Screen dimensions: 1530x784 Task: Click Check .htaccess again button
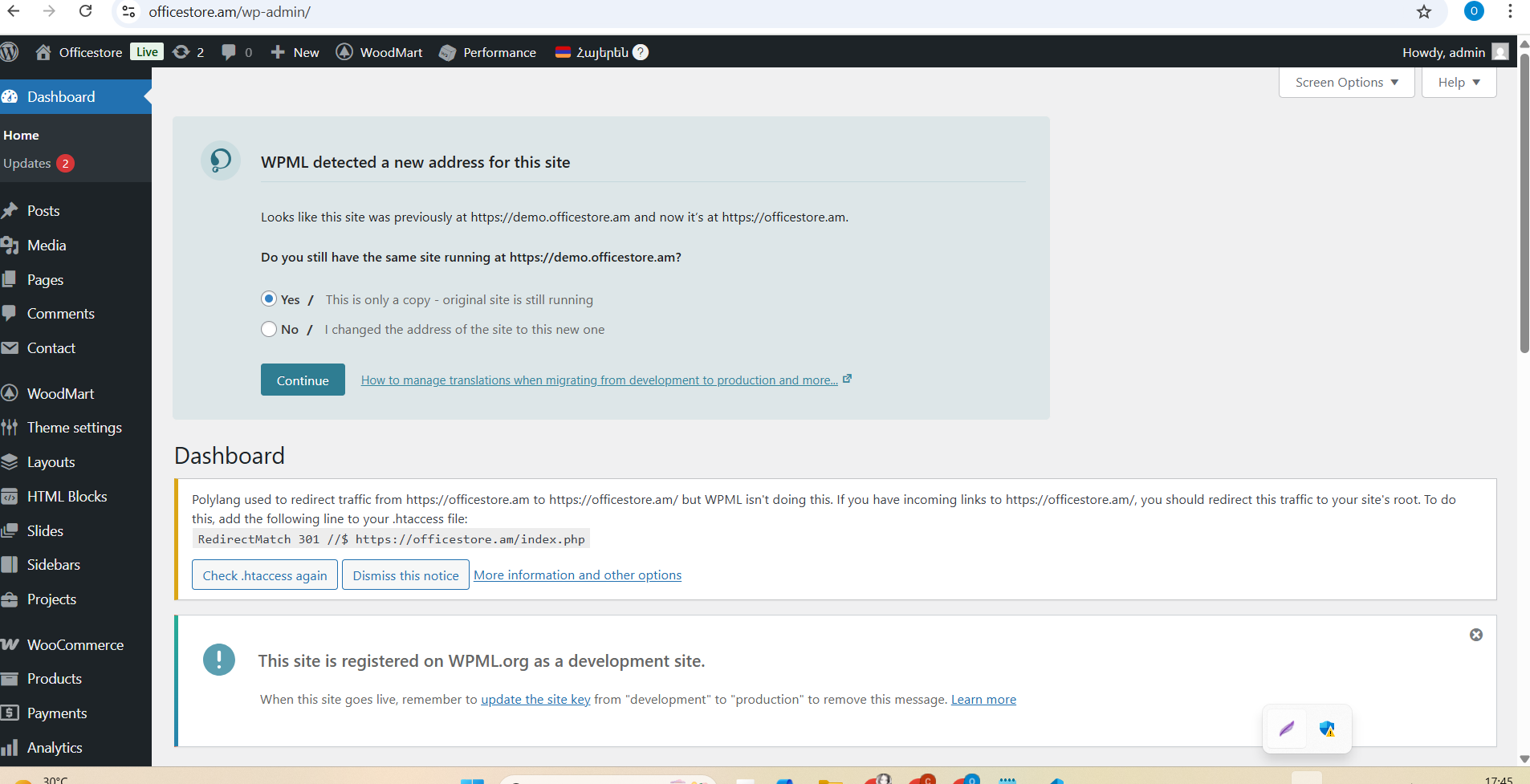coord(265,575)
